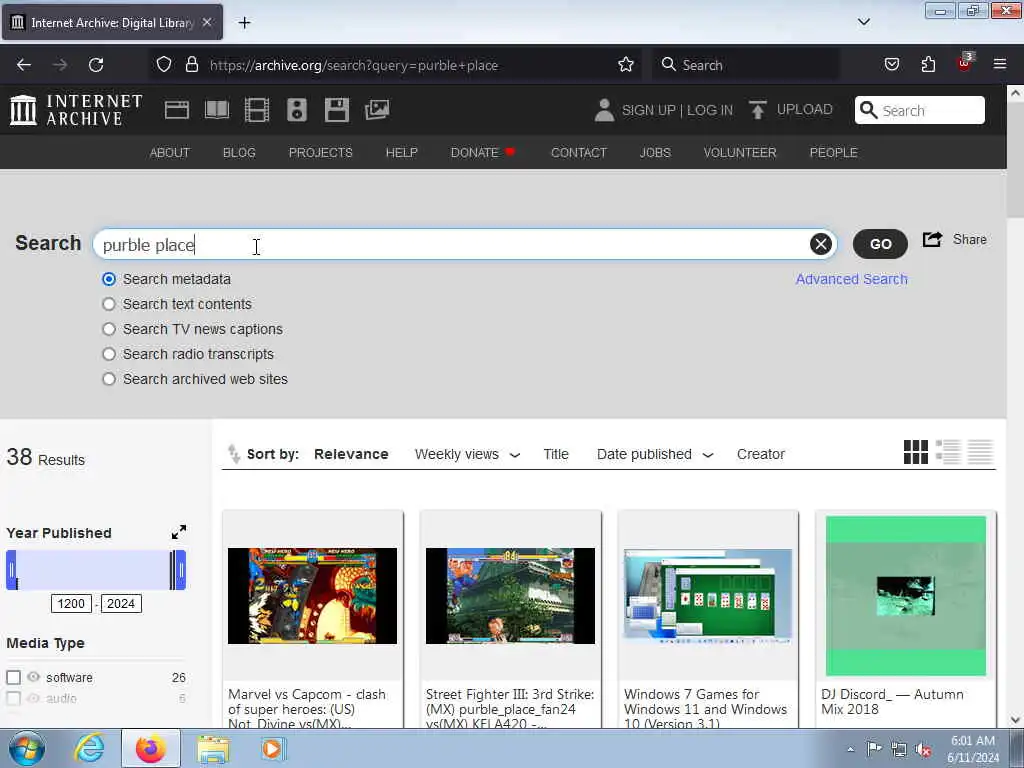This screenshot has height=768, width=1024.
Task: Select Search radio transcripts option
Action: point(109,354)
